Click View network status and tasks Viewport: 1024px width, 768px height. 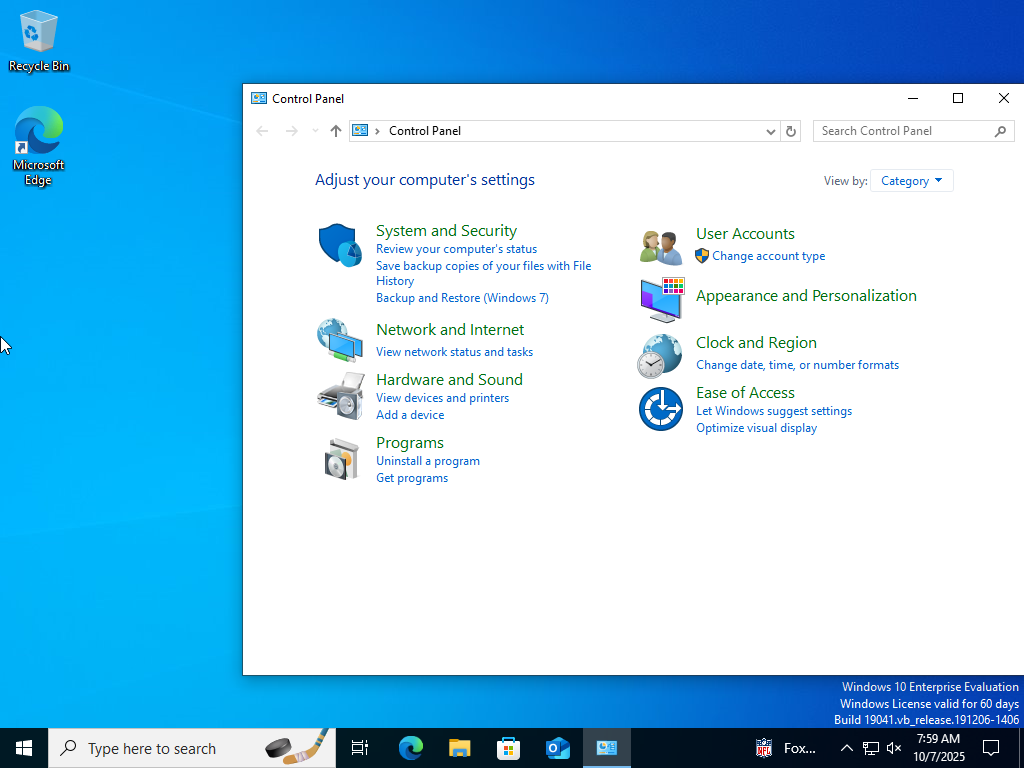coord(454,352)
